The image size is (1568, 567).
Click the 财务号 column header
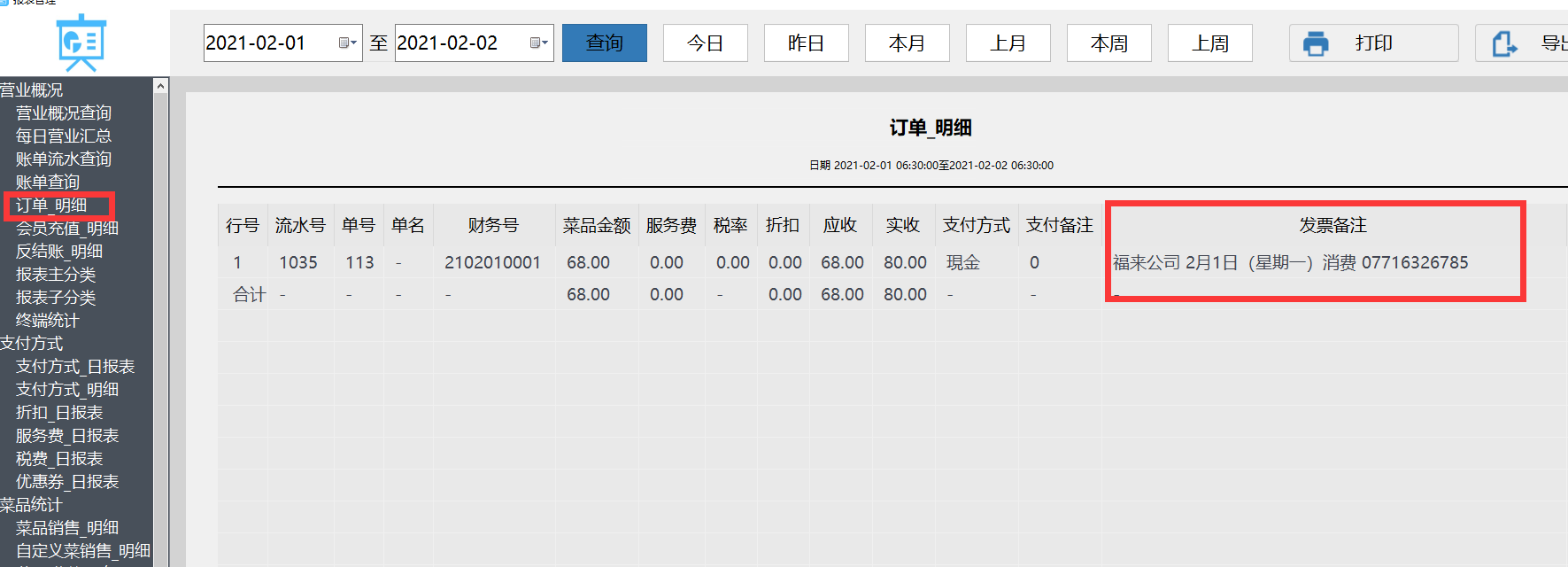pyautogui.click(x=493, y=225)
